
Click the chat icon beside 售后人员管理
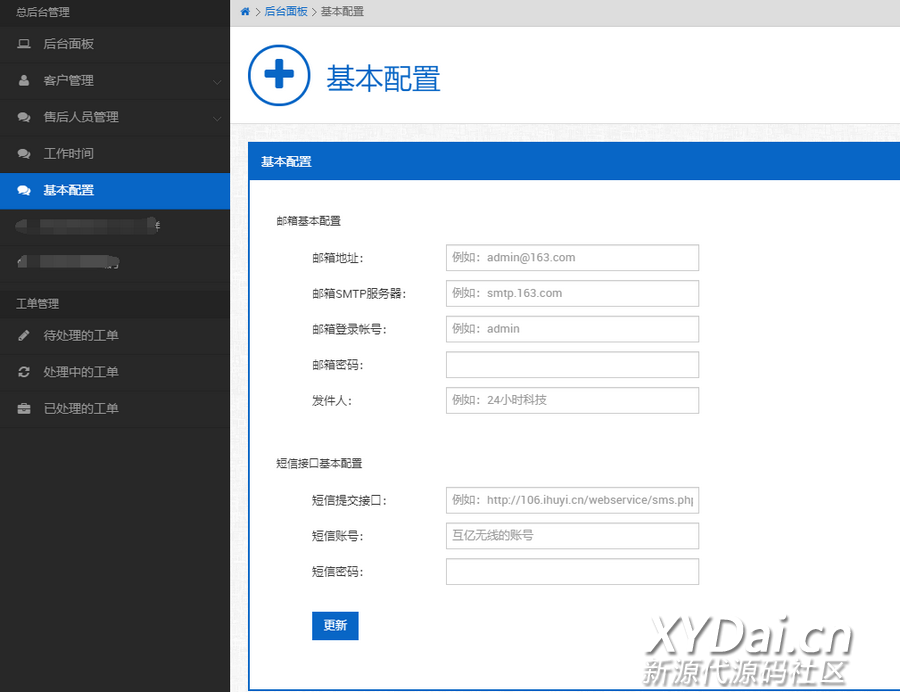click(x=24, y=117)
